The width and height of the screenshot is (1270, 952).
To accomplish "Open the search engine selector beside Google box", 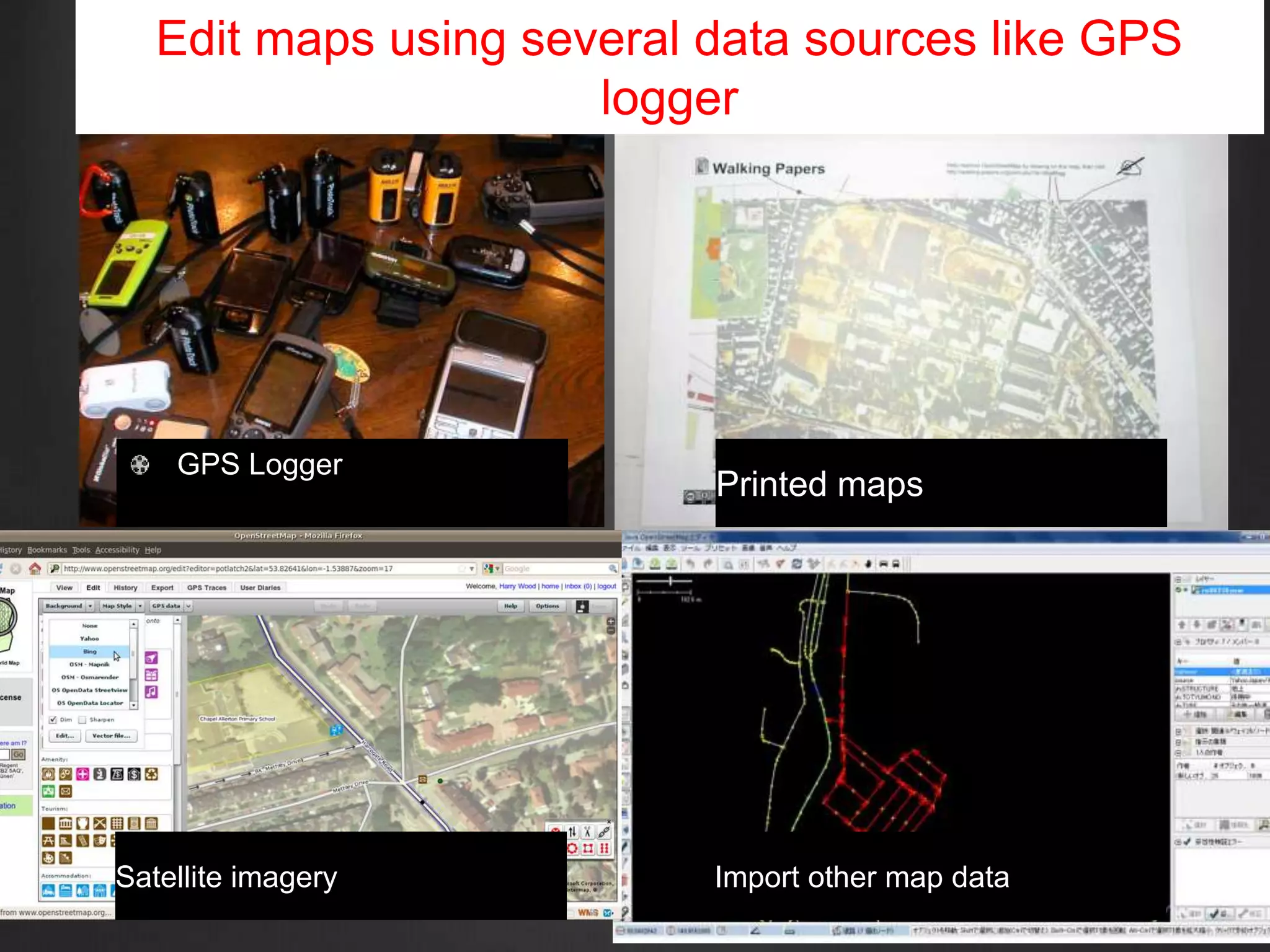I will [x=492, y=568].
